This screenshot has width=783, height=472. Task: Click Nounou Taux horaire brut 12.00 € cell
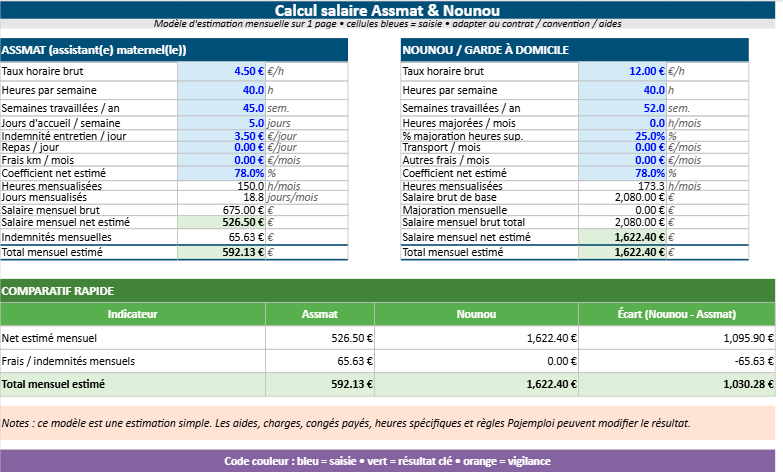click(x=622, y=71)
